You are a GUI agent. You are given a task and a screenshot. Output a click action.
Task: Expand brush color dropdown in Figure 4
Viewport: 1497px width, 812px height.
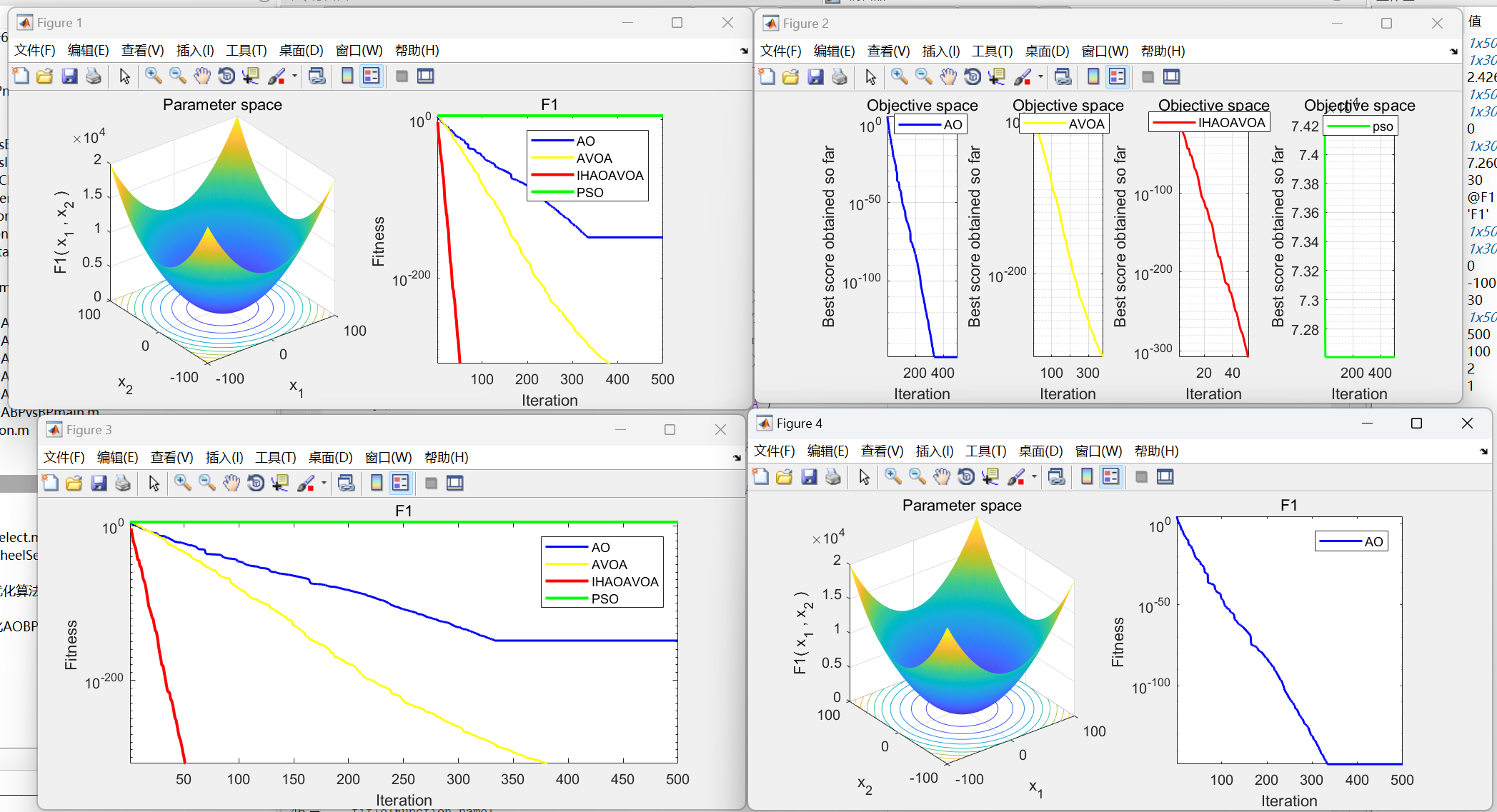(1034, 476)
